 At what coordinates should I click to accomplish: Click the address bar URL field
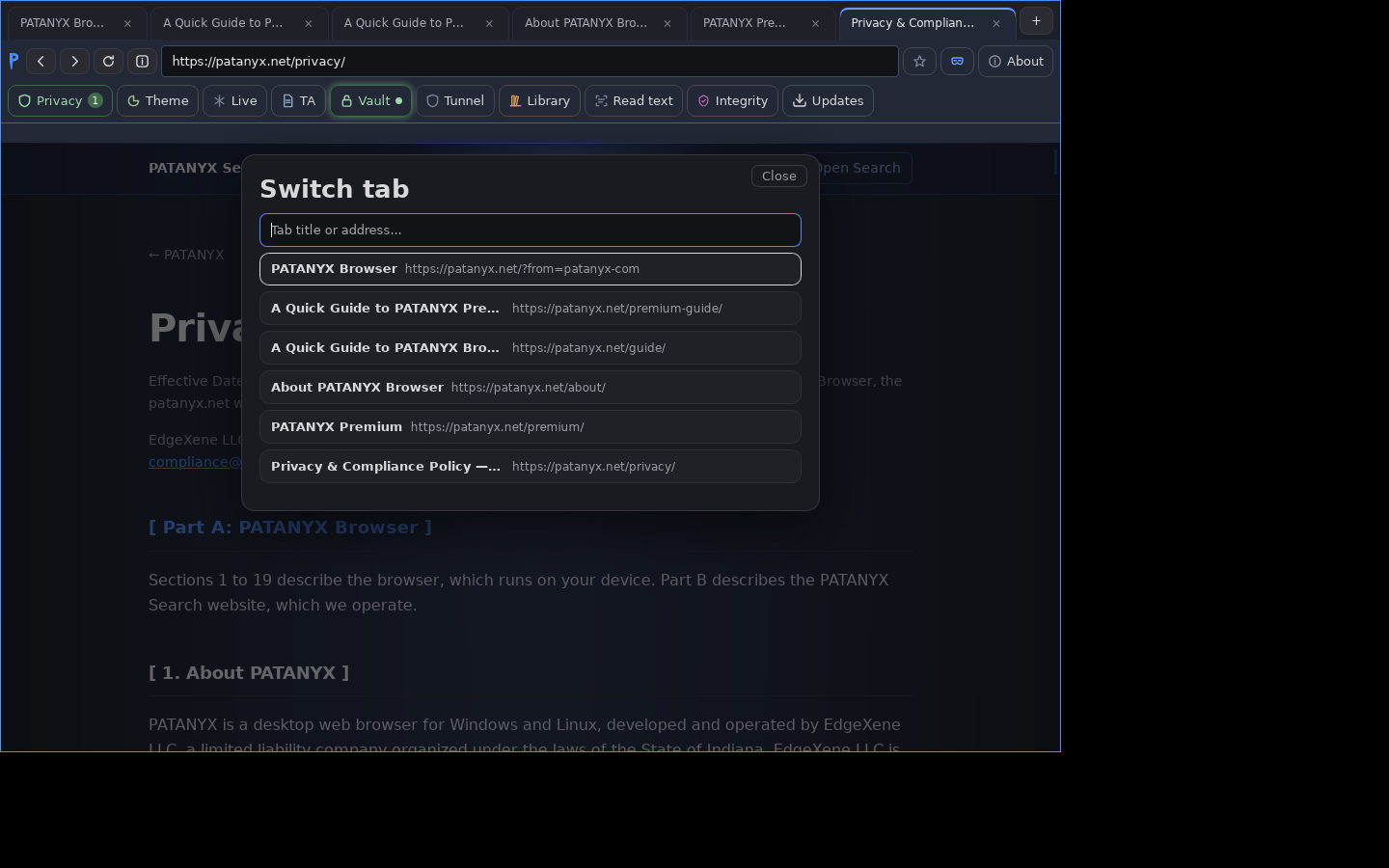(x=530, y=61)
